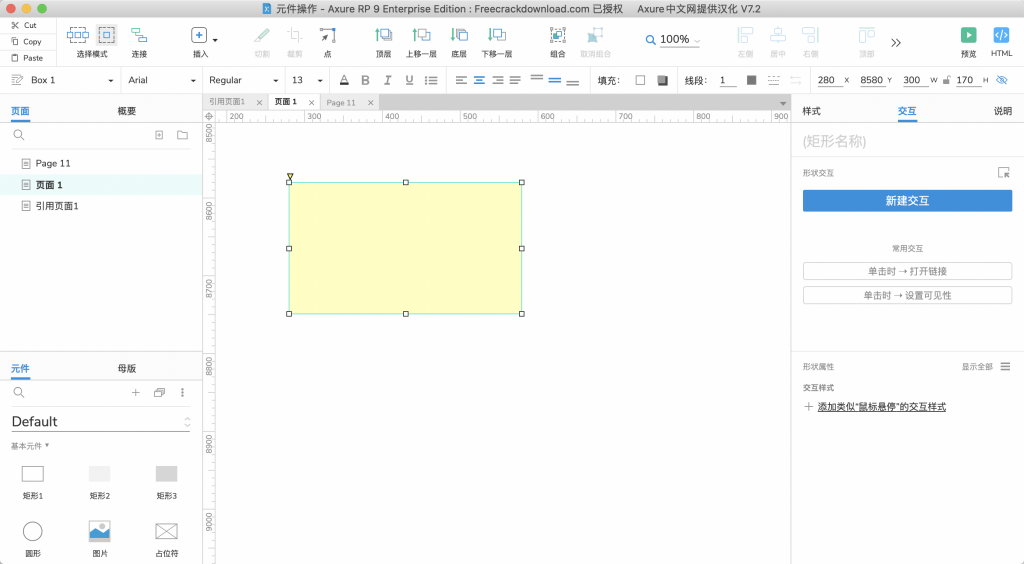
Task: Click the 新建交互 button
Action: pyautogui.click(x=907, y=201)
